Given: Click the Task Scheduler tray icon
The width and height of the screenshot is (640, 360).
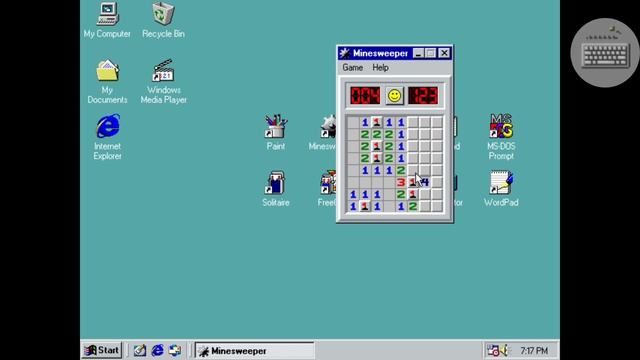Looking at the screenshot, I should [x=493, y=350].
